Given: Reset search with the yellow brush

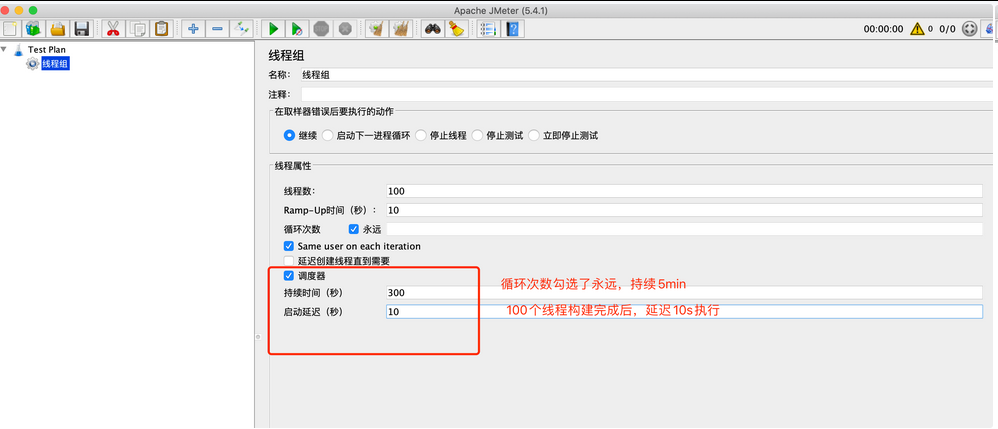Looking at the screenshot, I should pos(456,29).
